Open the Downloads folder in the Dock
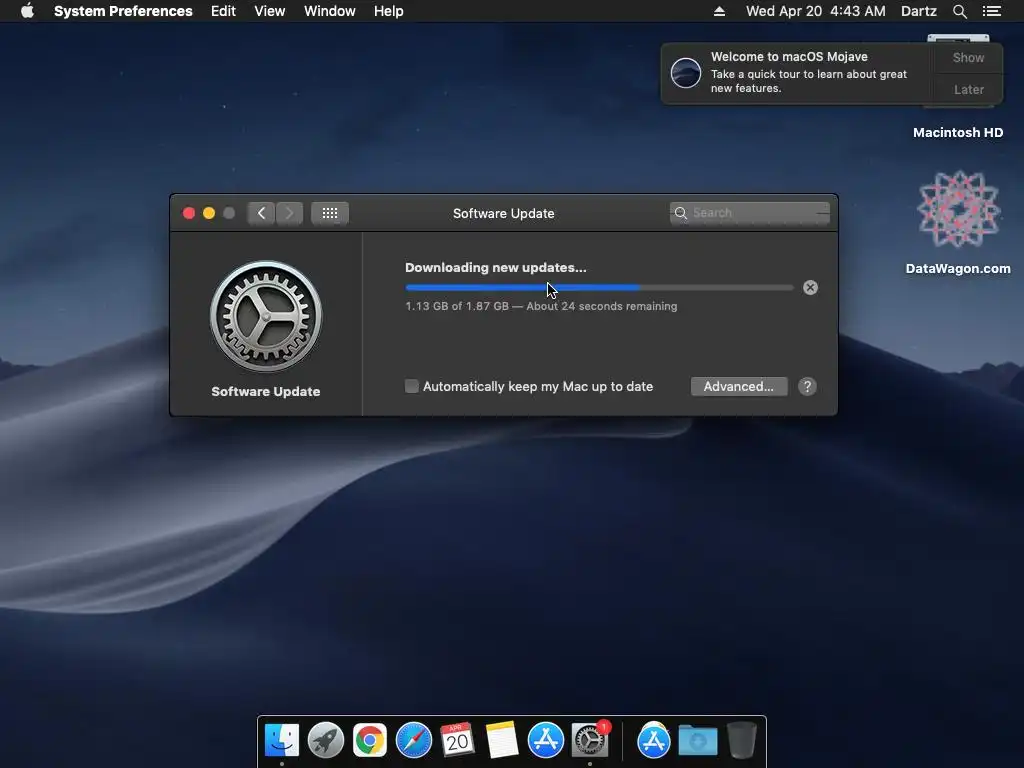1024x768 pixels. [697, 740]
